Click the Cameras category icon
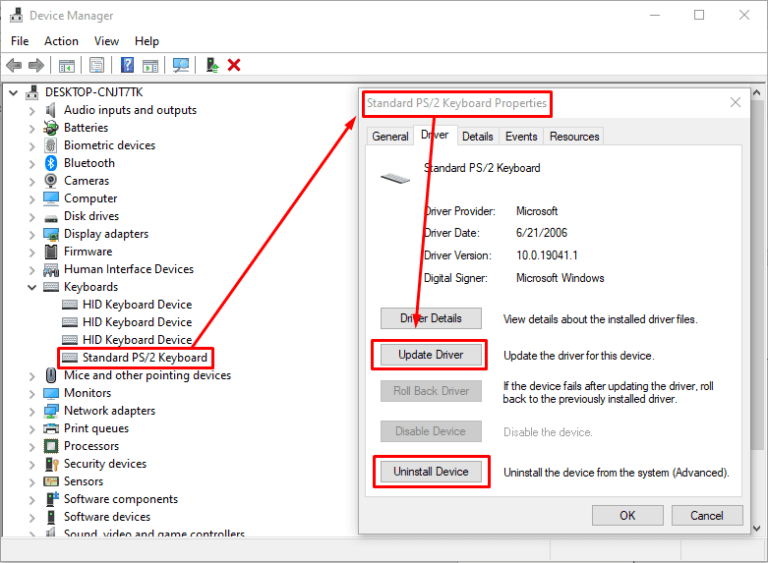Image resolution: width=768 pixels, height=563 pixels. coord(50,181)
